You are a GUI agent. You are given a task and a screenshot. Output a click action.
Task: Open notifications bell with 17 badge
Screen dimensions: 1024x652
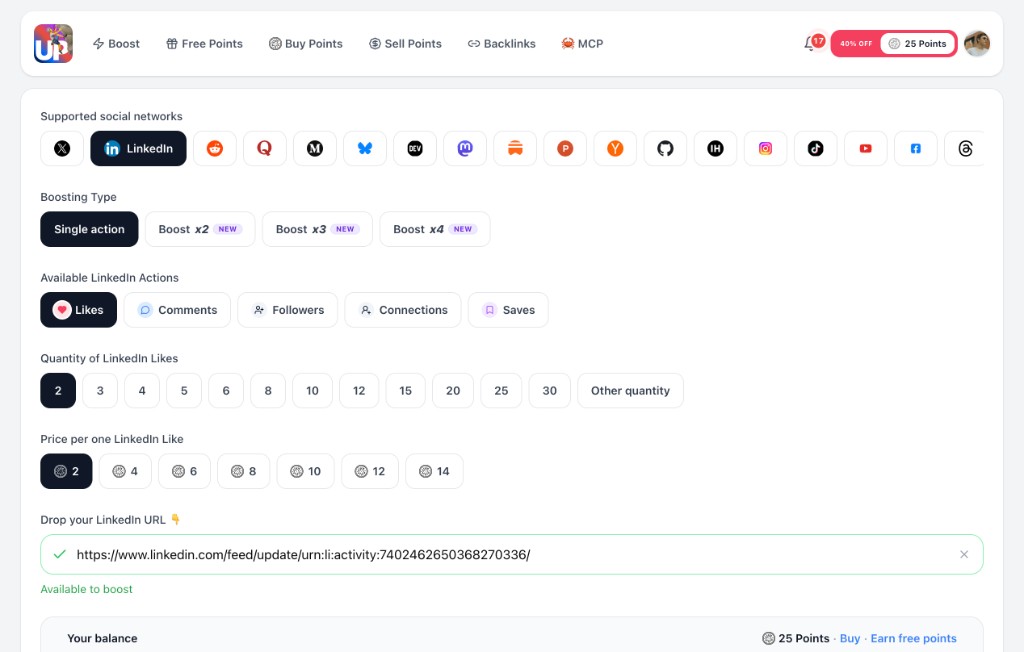(x=813, y=43)
